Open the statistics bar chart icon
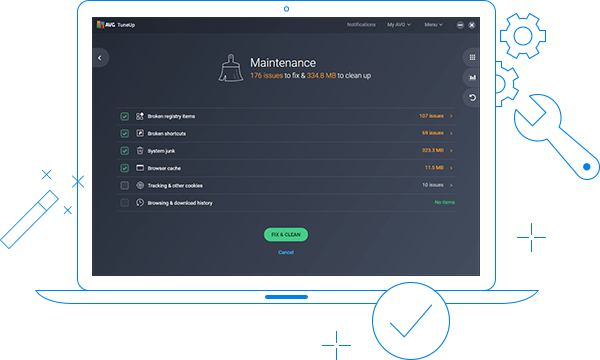 (x=472, y=77)
